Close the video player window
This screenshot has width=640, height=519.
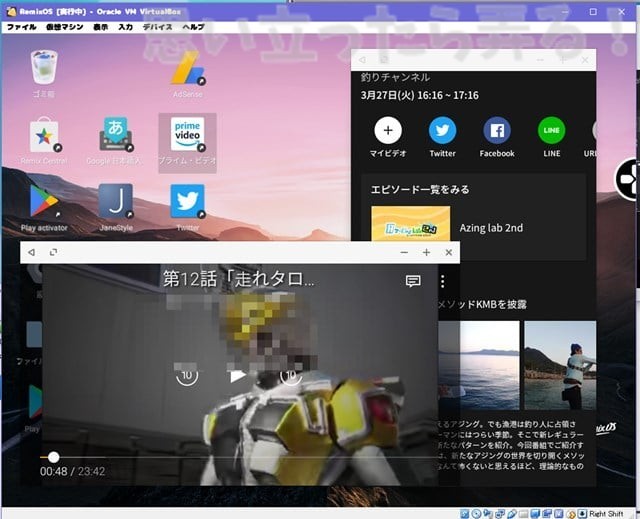(449, 253)
